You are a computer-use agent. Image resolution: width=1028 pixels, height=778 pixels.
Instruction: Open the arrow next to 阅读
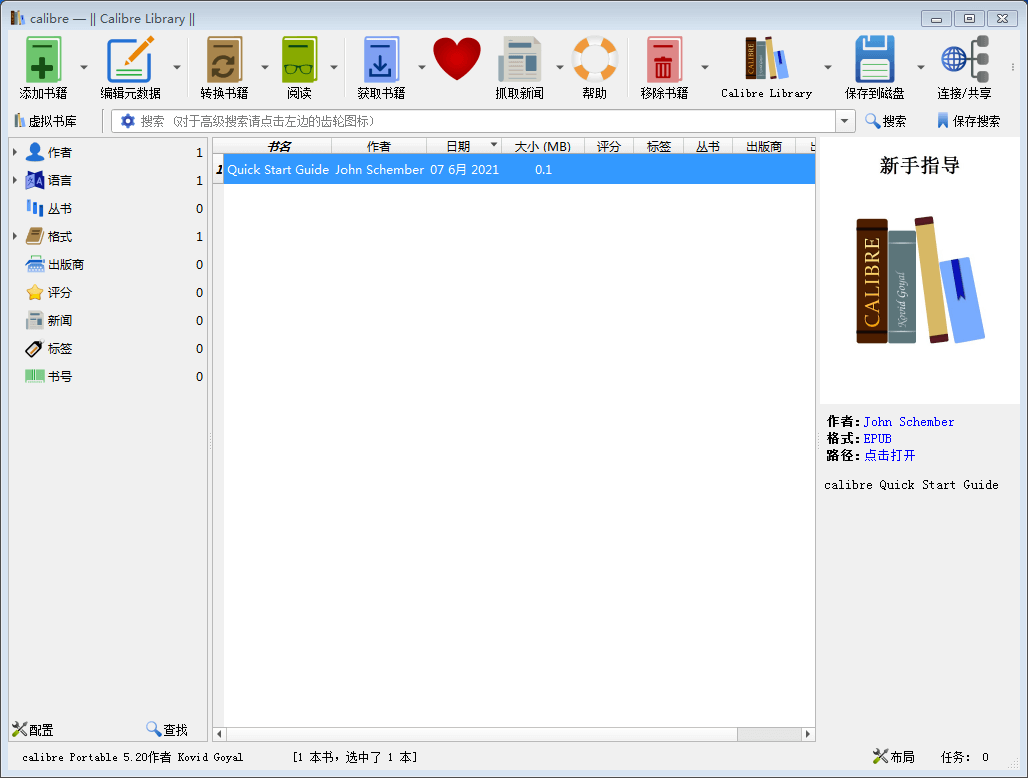334,67
